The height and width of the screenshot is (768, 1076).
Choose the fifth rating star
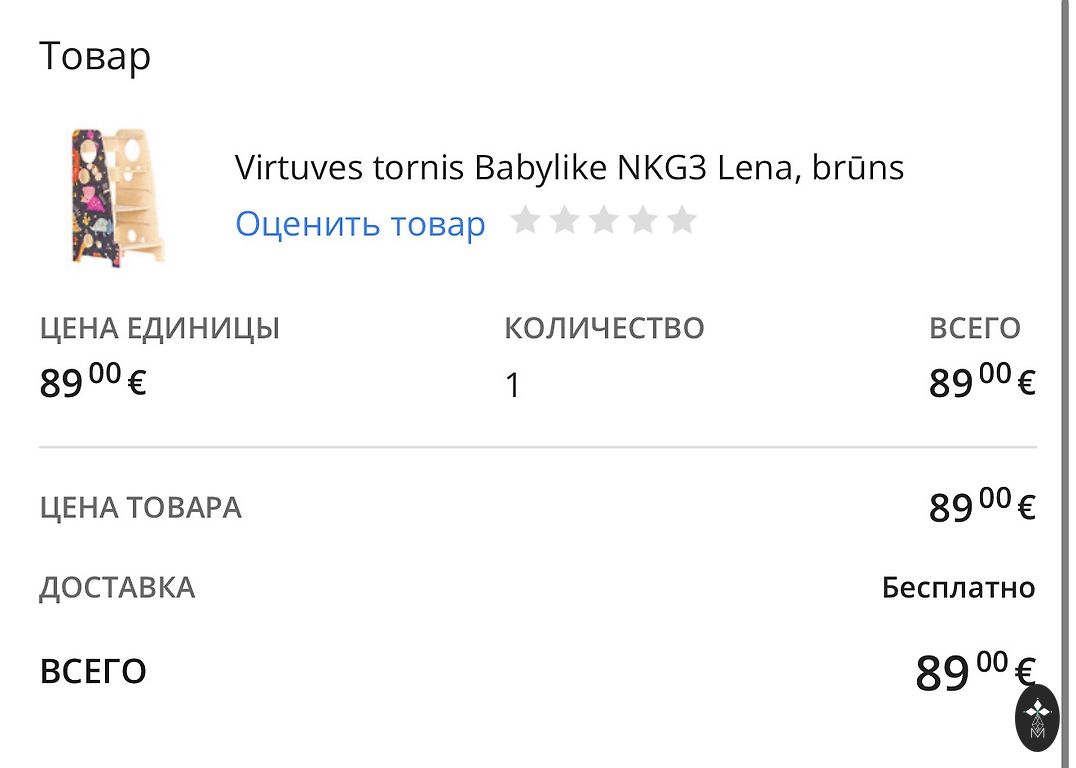click(681, 220)
